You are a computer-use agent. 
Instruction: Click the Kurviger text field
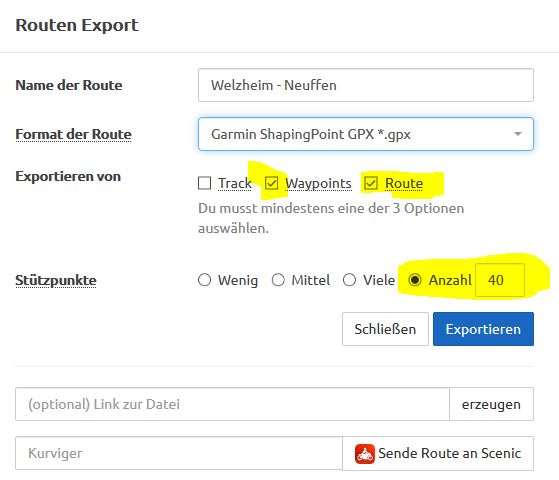point(179,453)
